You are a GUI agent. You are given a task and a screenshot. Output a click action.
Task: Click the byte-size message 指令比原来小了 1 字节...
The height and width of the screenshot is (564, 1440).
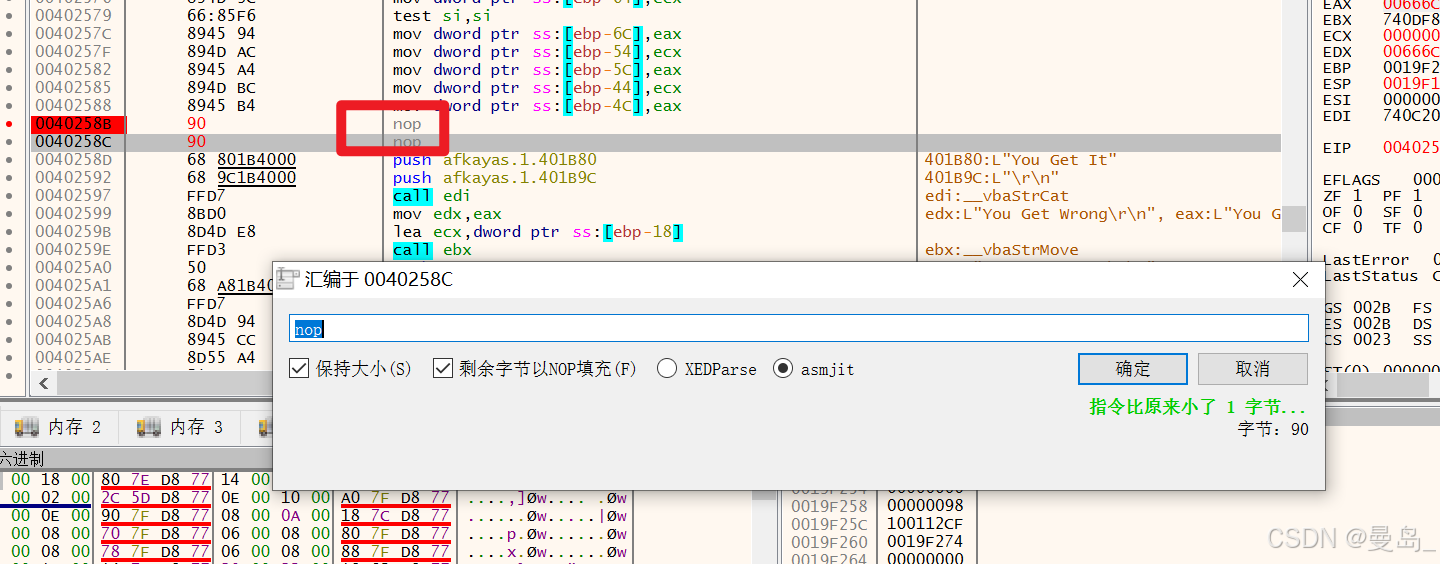click(x=1198, y=408)
